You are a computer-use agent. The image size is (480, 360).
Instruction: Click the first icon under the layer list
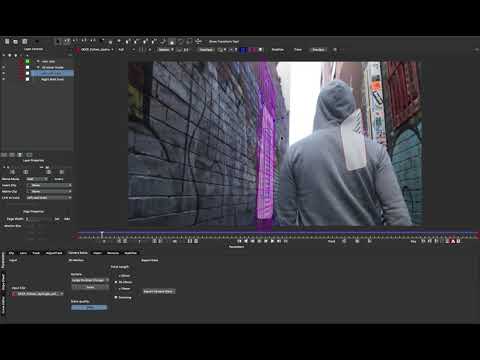pyautogui.click(x=4, y=155)
